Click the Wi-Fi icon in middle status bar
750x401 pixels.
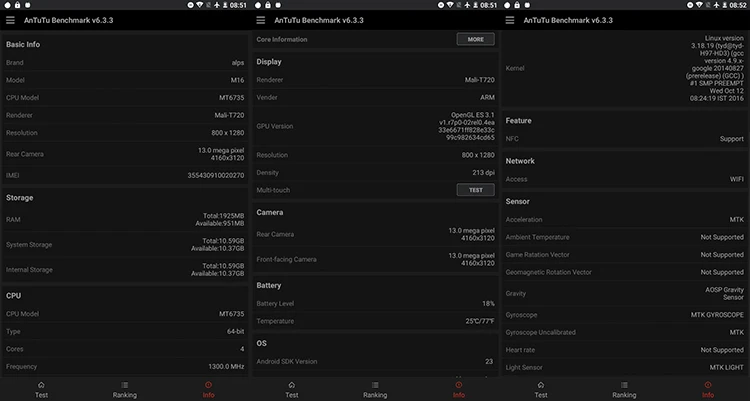coord(450,5)
